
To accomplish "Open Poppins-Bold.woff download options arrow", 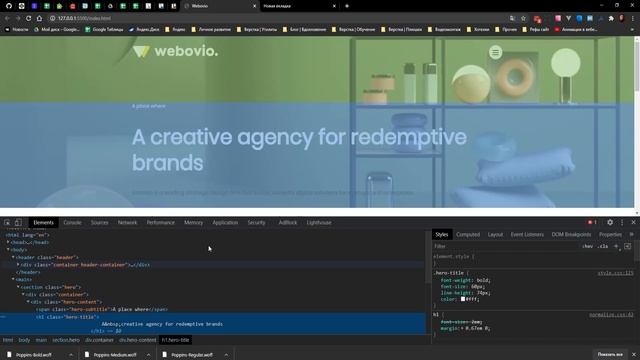I will (71, 355).
